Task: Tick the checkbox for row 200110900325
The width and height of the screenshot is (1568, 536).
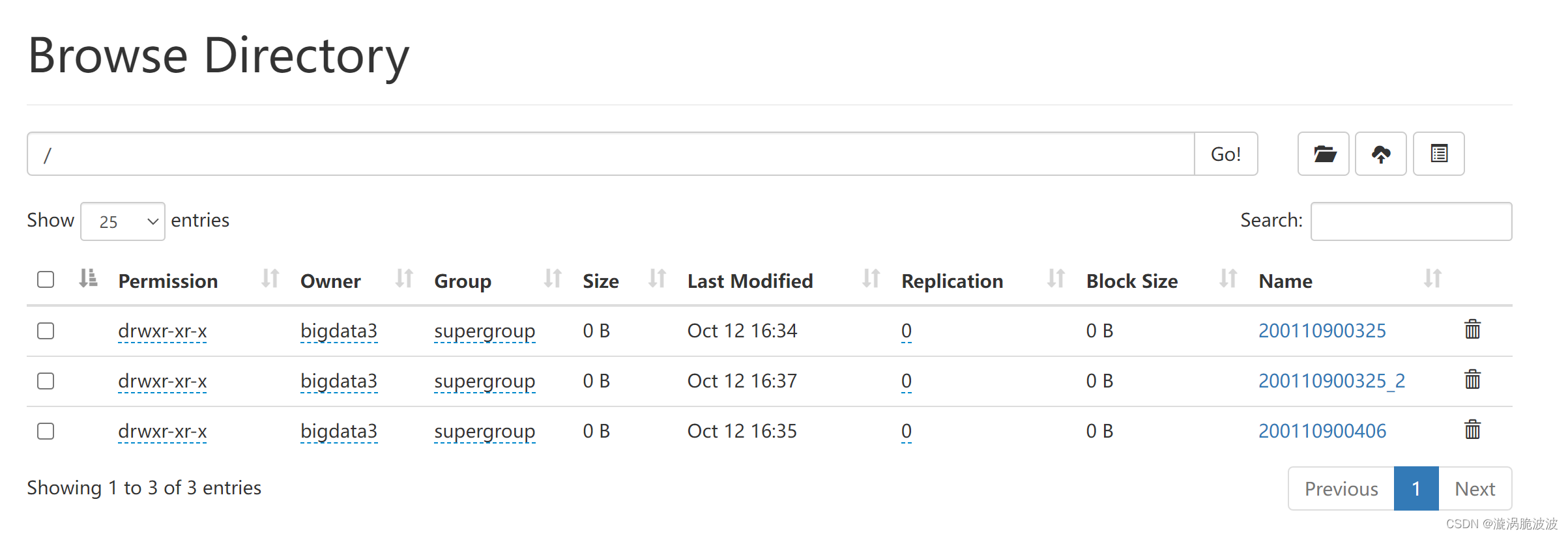Action: point(46,331)
